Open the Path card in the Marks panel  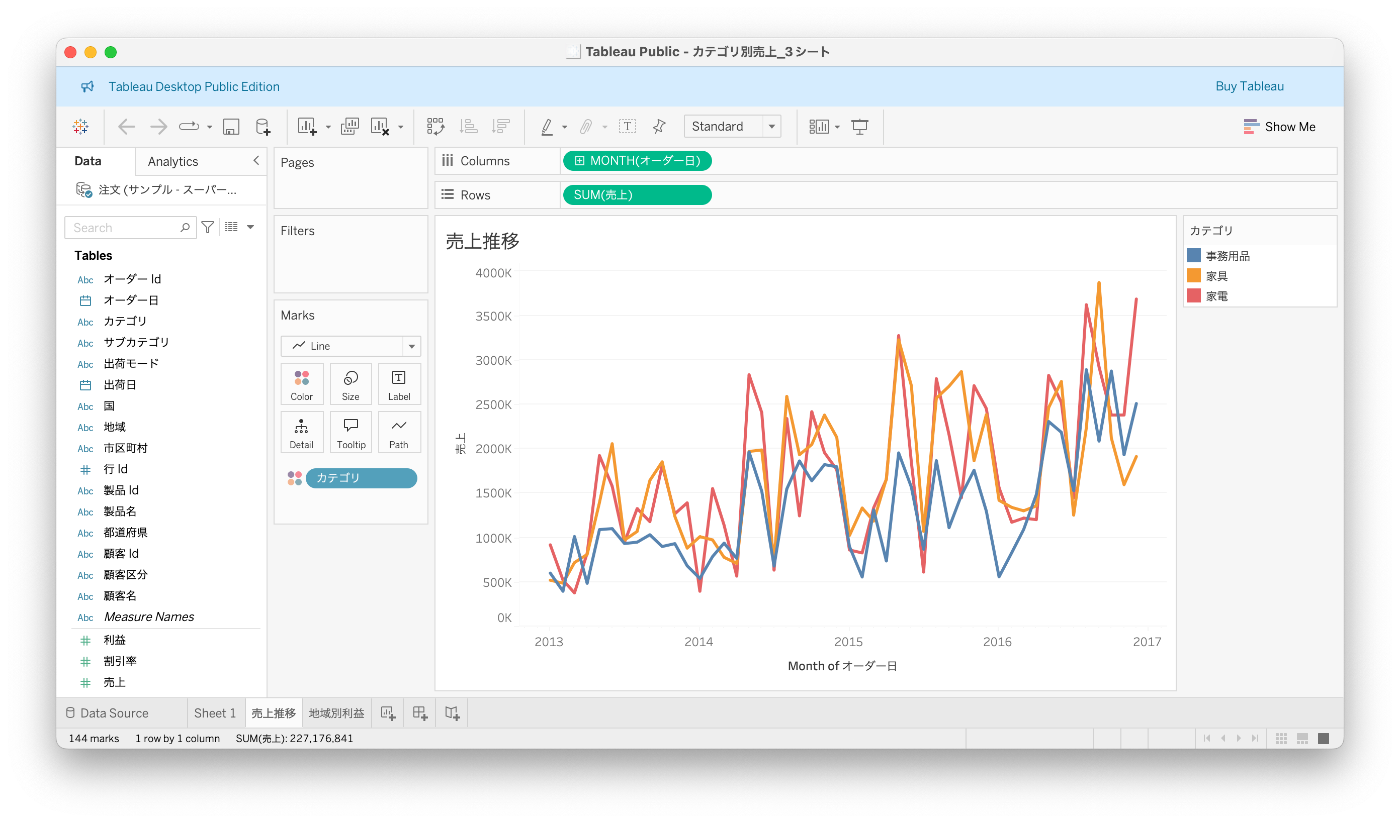(x=399, y=432)
